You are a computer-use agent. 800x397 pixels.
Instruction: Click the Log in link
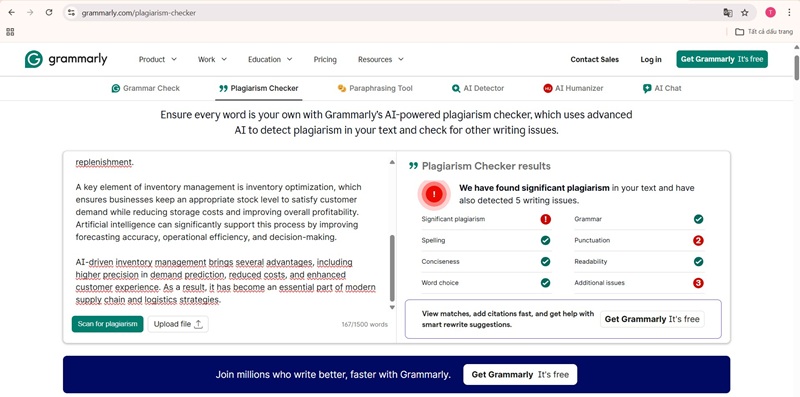651,59
